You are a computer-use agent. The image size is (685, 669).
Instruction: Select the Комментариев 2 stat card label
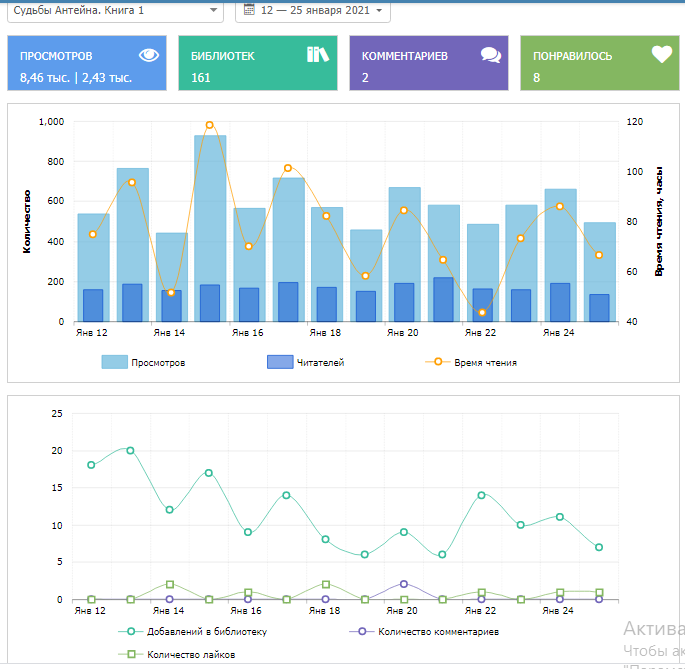404,56
